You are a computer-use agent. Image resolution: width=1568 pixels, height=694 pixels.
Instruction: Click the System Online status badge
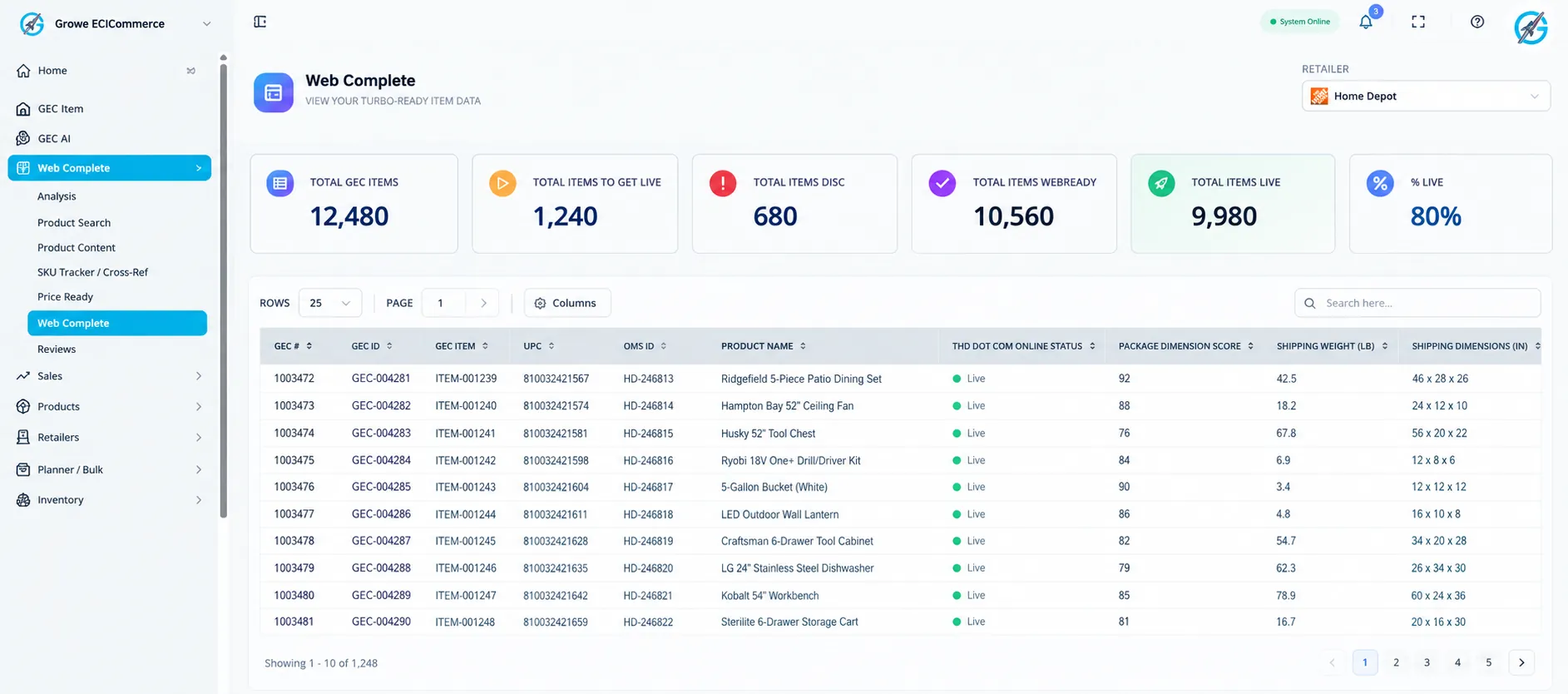point(1300,22)
